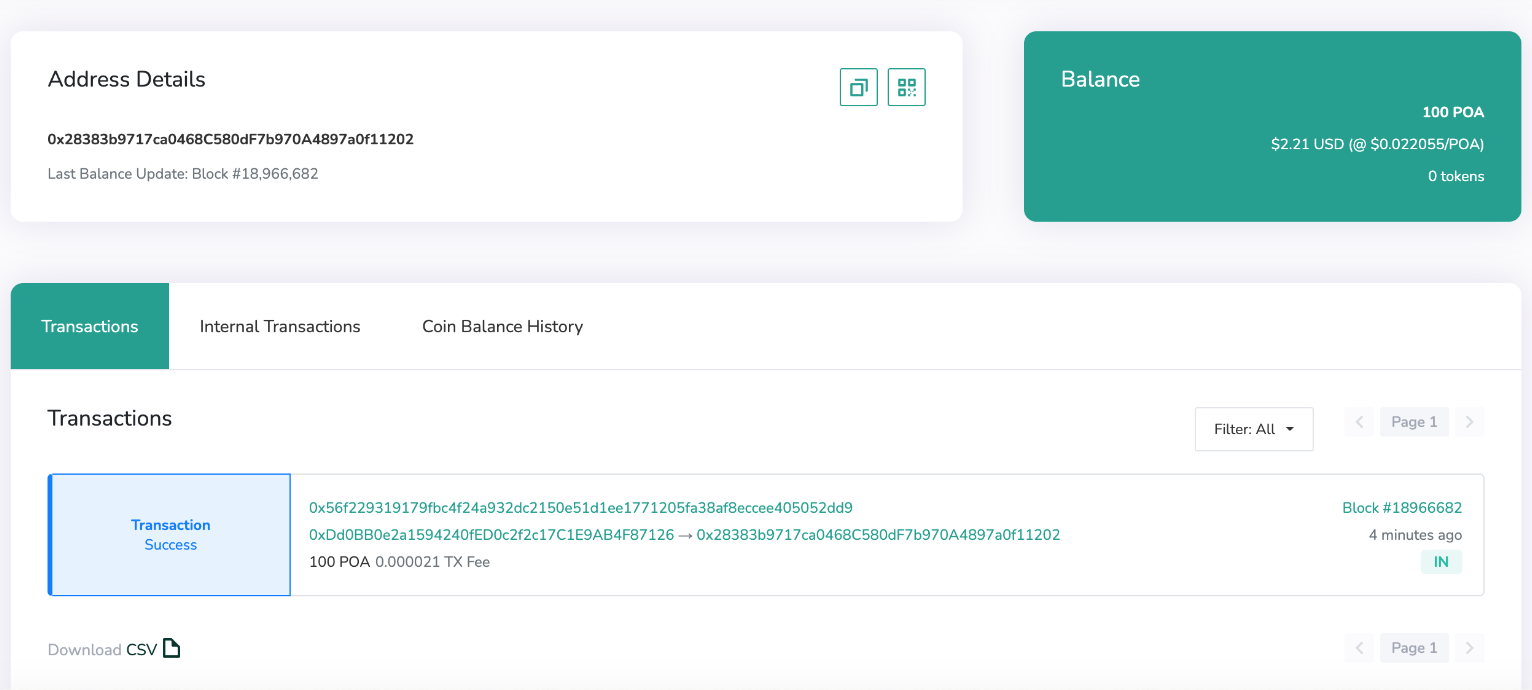Click the IN direction badge

pos(1441,562)
